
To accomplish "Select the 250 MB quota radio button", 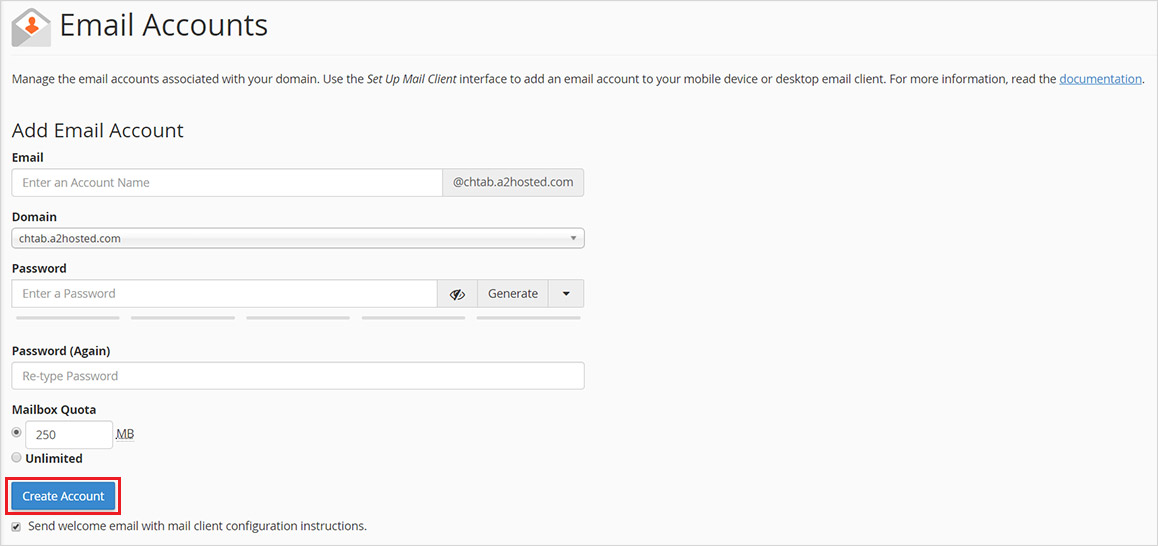I will [16, 433].
